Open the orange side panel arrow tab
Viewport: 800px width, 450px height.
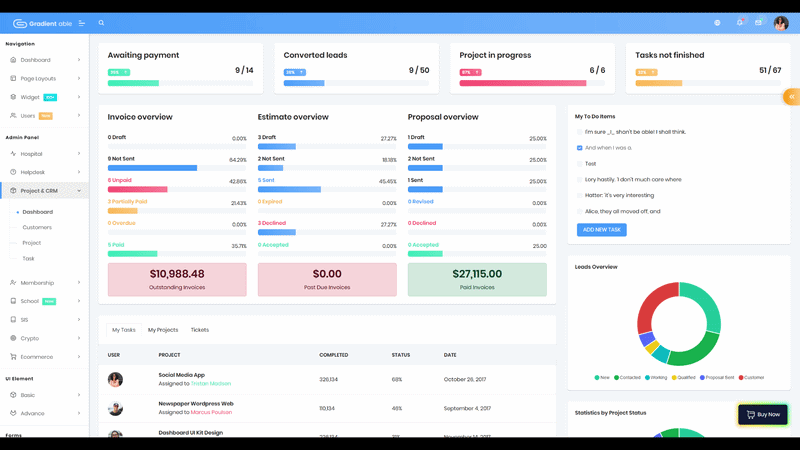(x=791, y=96)
